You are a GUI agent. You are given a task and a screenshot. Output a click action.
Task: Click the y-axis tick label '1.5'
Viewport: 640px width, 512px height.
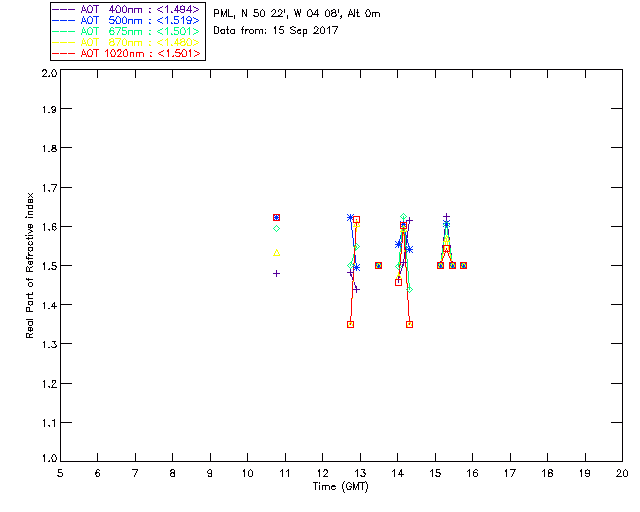tap(49, 266)
